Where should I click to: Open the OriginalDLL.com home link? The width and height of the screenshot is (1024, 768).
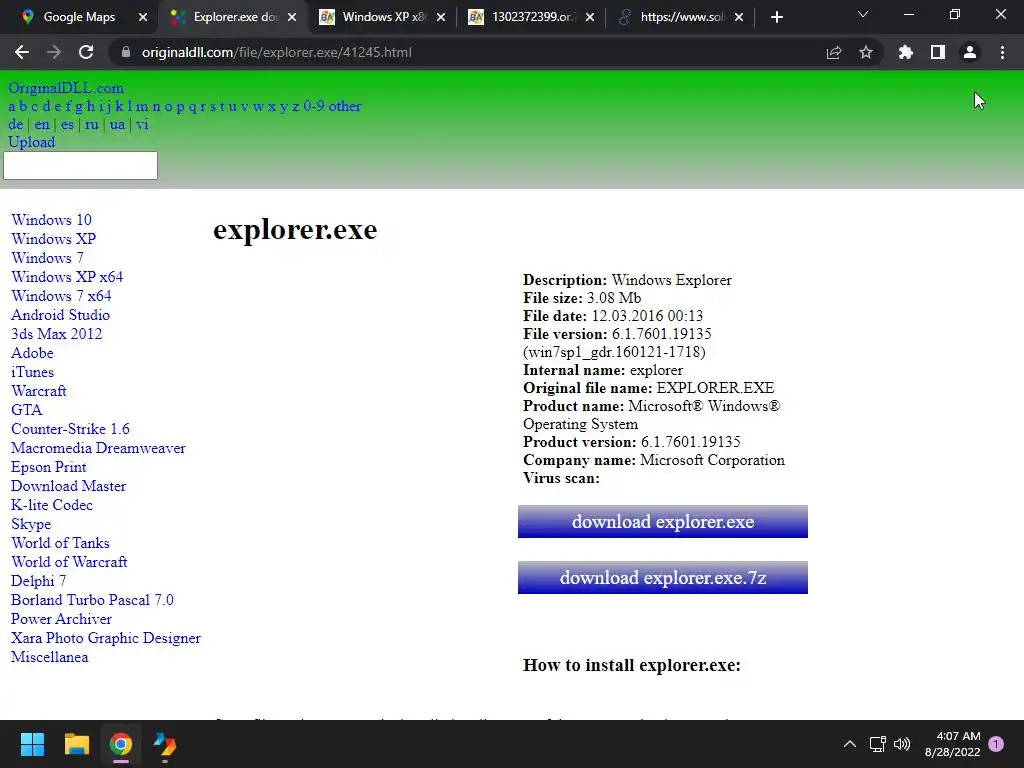[x=66, y=88]
